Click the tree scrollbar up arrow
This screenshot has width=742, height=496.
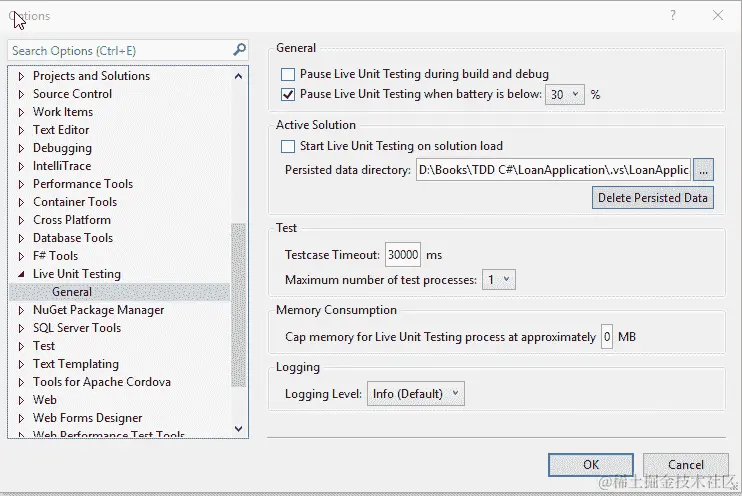pyautogui.click(x=238, y=76)
